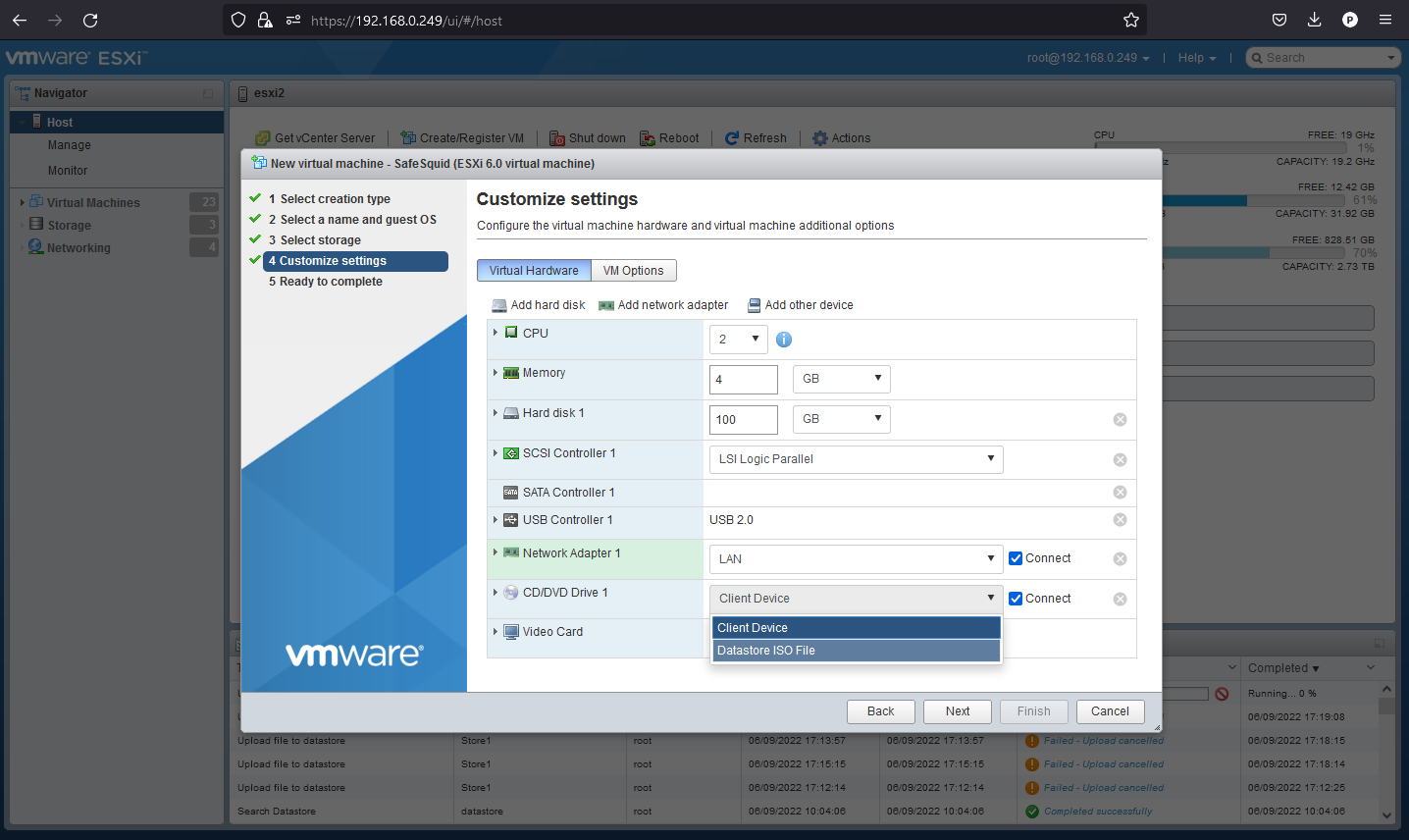Toggle Connect checkbox for CD/DVD Drive 1
This screenshot has height=840, width=1409.
pyautogui.click(x=1016, y=599)
